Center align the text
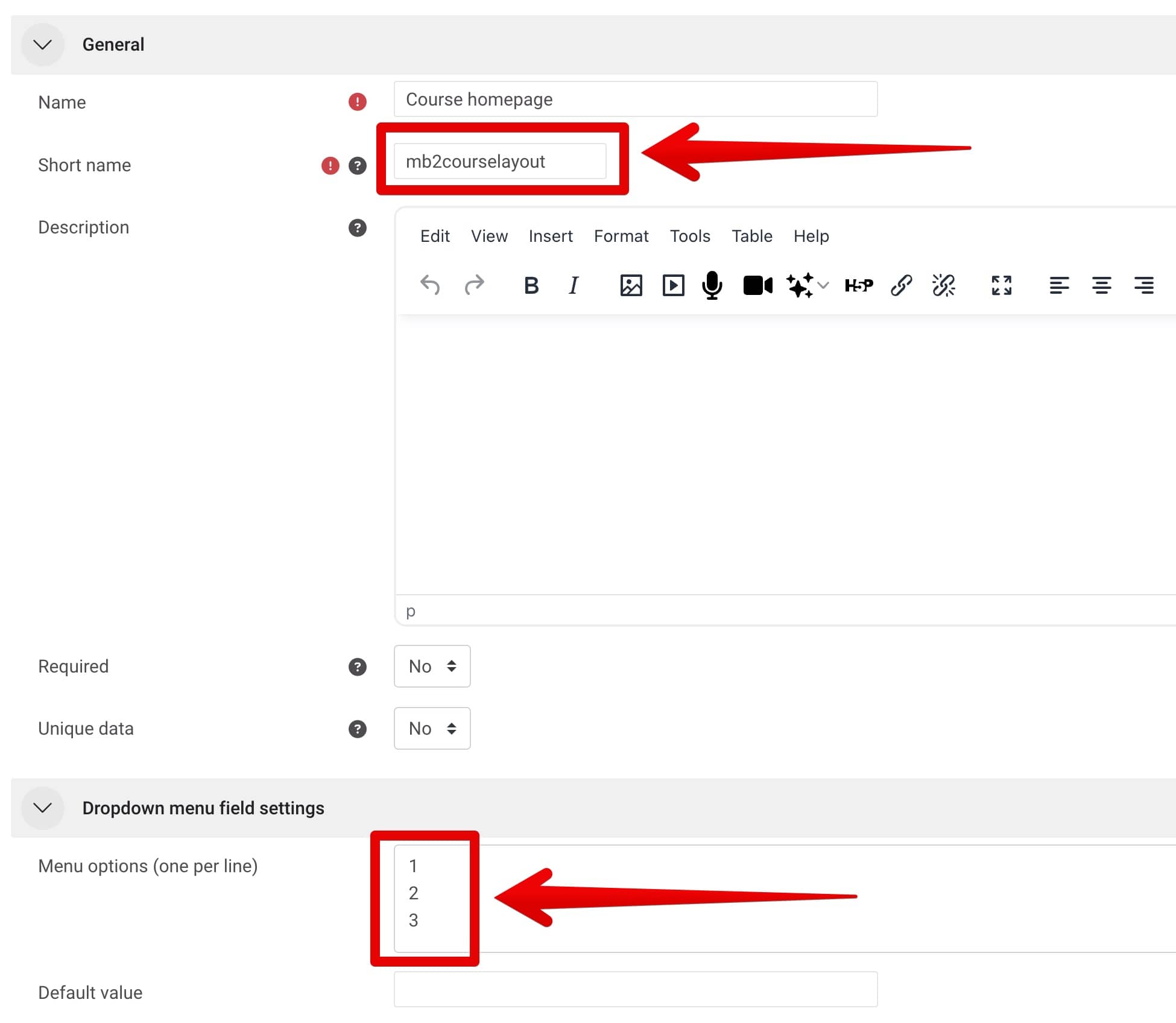 [x=1102, y=285]
